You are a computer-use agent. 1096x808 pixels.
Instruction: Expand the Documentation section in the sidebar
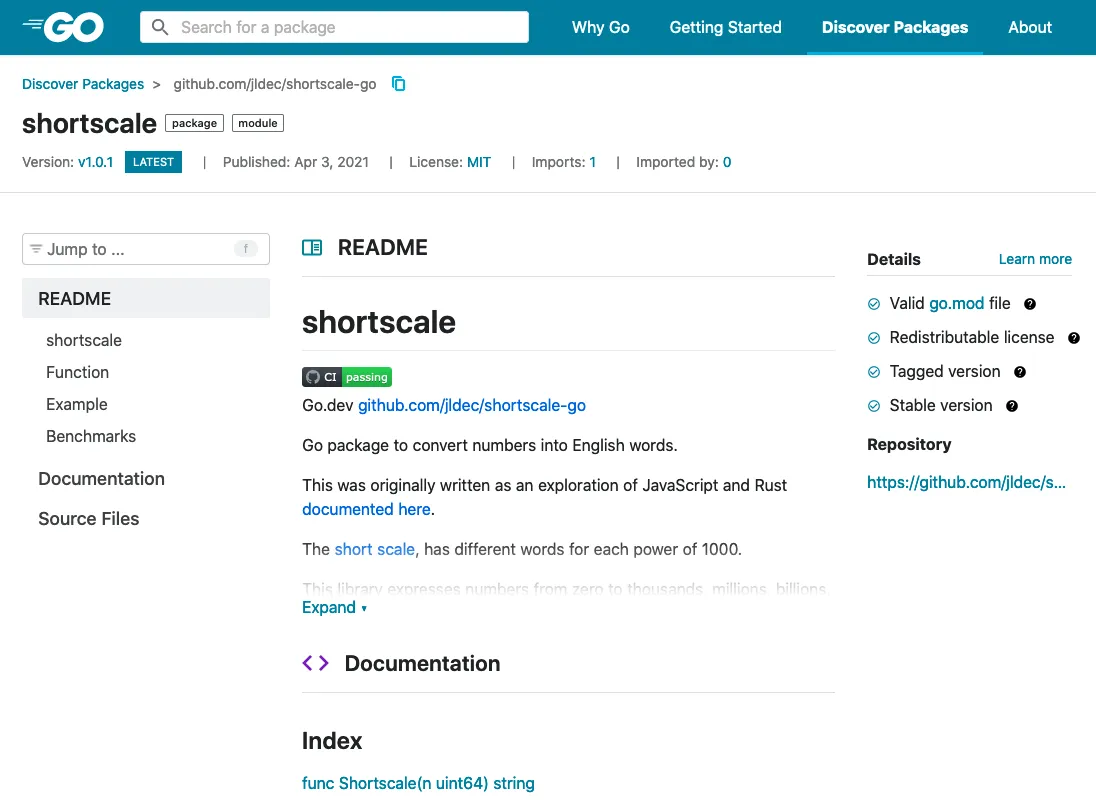pyautogui.click(x=101, y=479)
